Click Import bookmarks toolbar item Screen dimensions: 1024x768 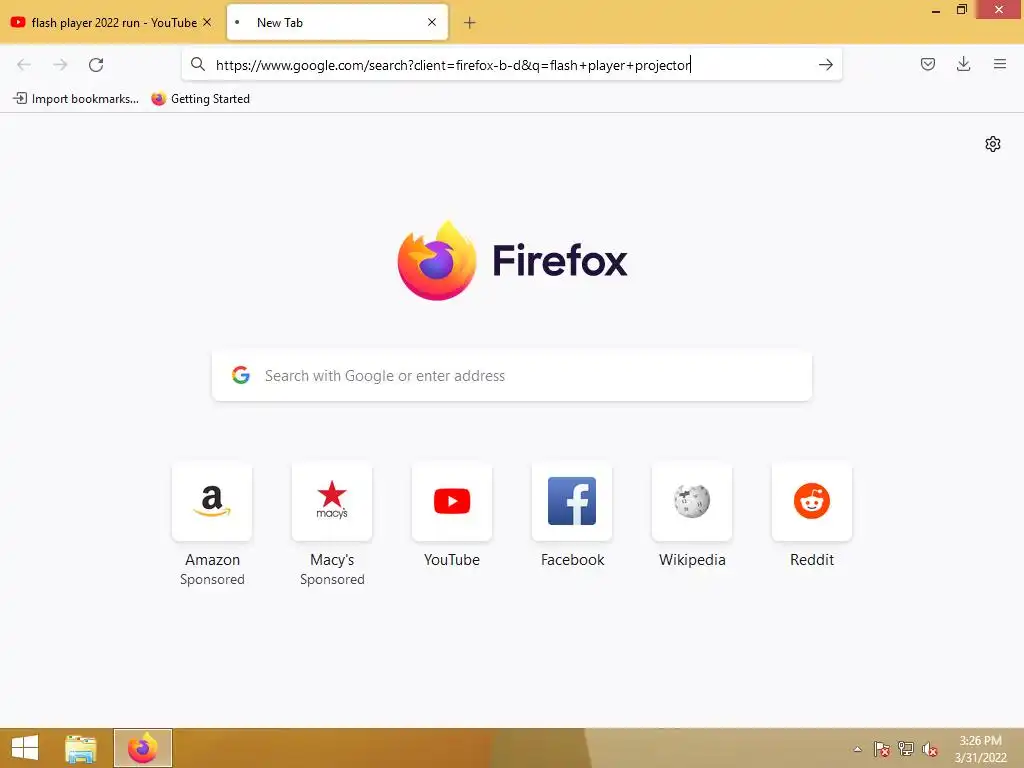click(76, 99)
